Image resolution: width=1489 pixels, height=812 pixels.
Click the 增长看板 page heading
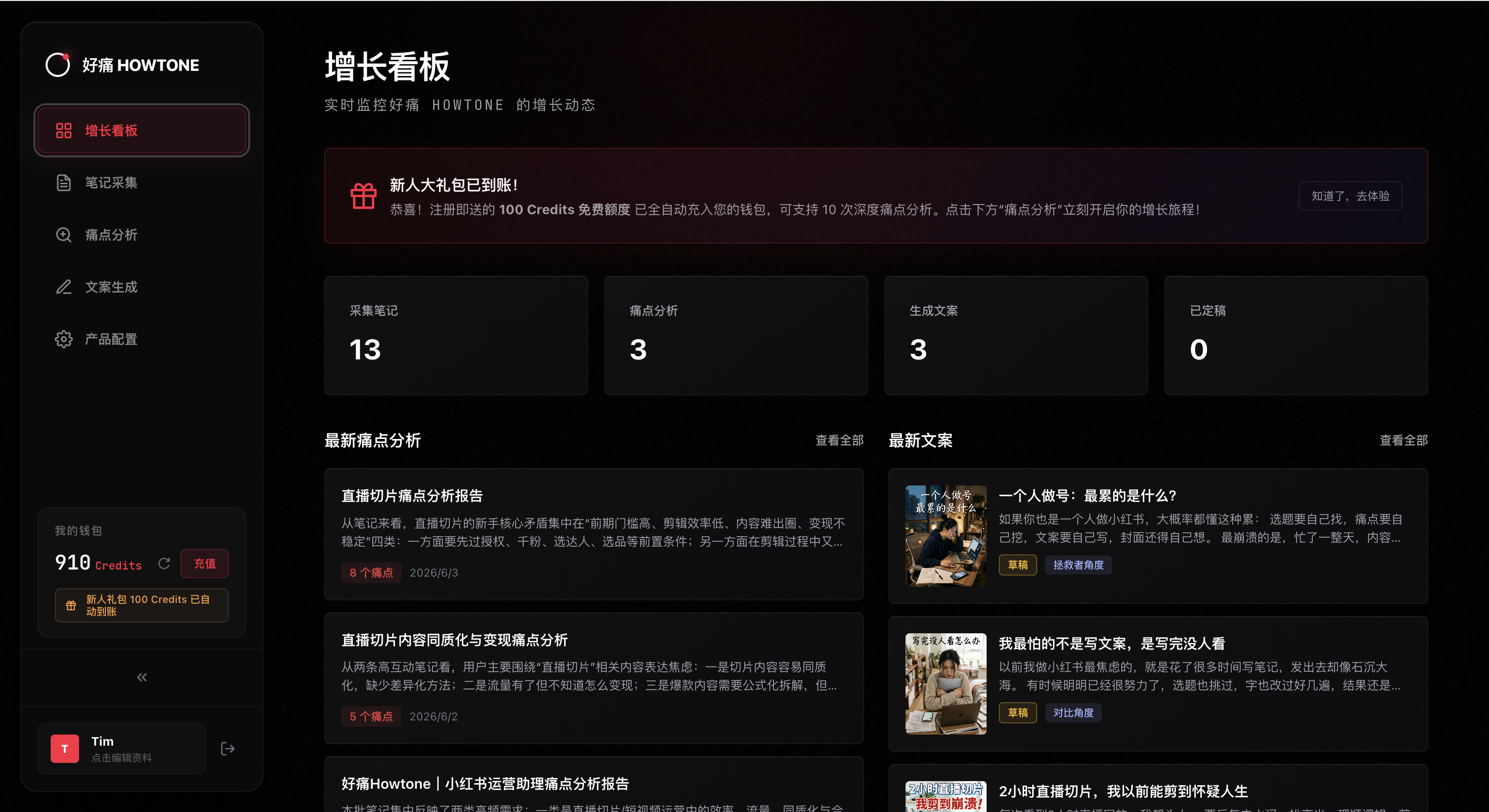coord(387,66)
